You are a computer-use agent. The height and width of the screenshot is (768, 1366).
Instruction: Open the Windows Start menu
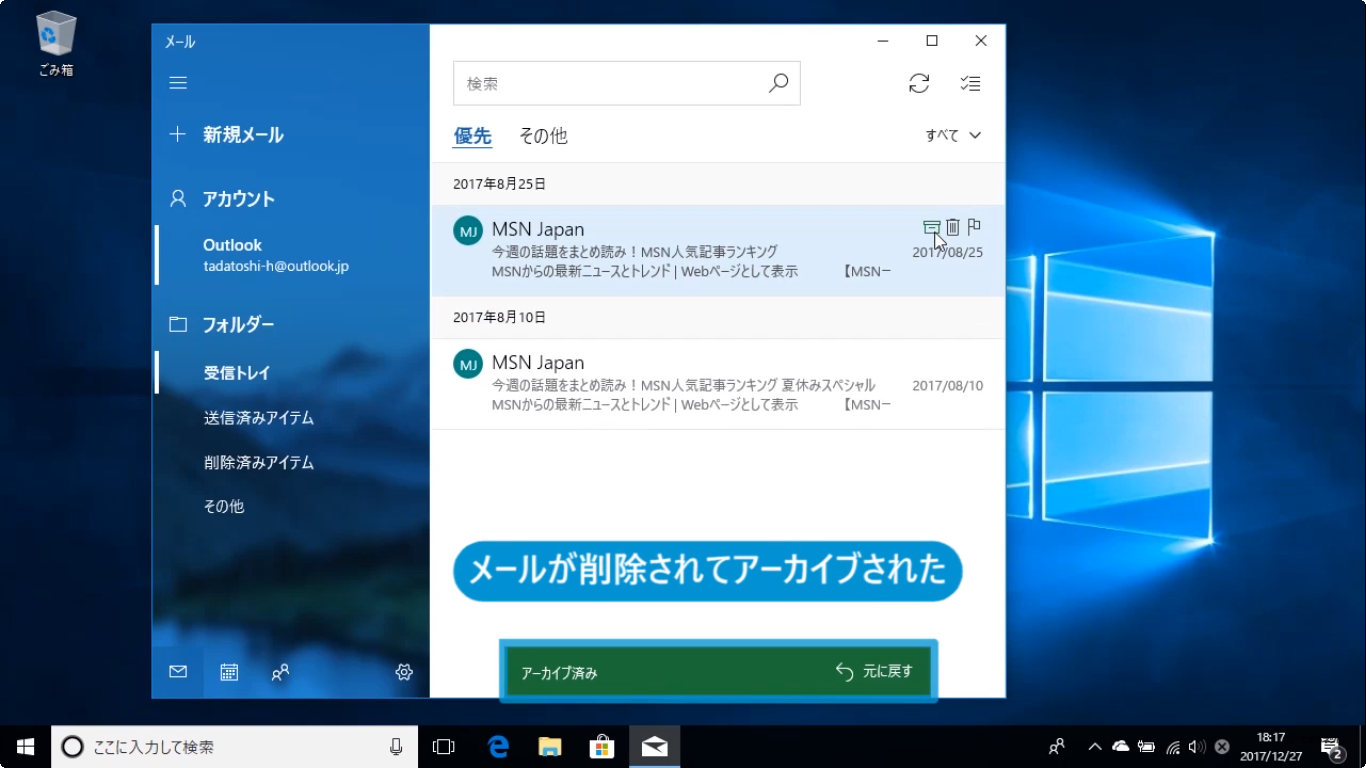click(x=25, y=746)
